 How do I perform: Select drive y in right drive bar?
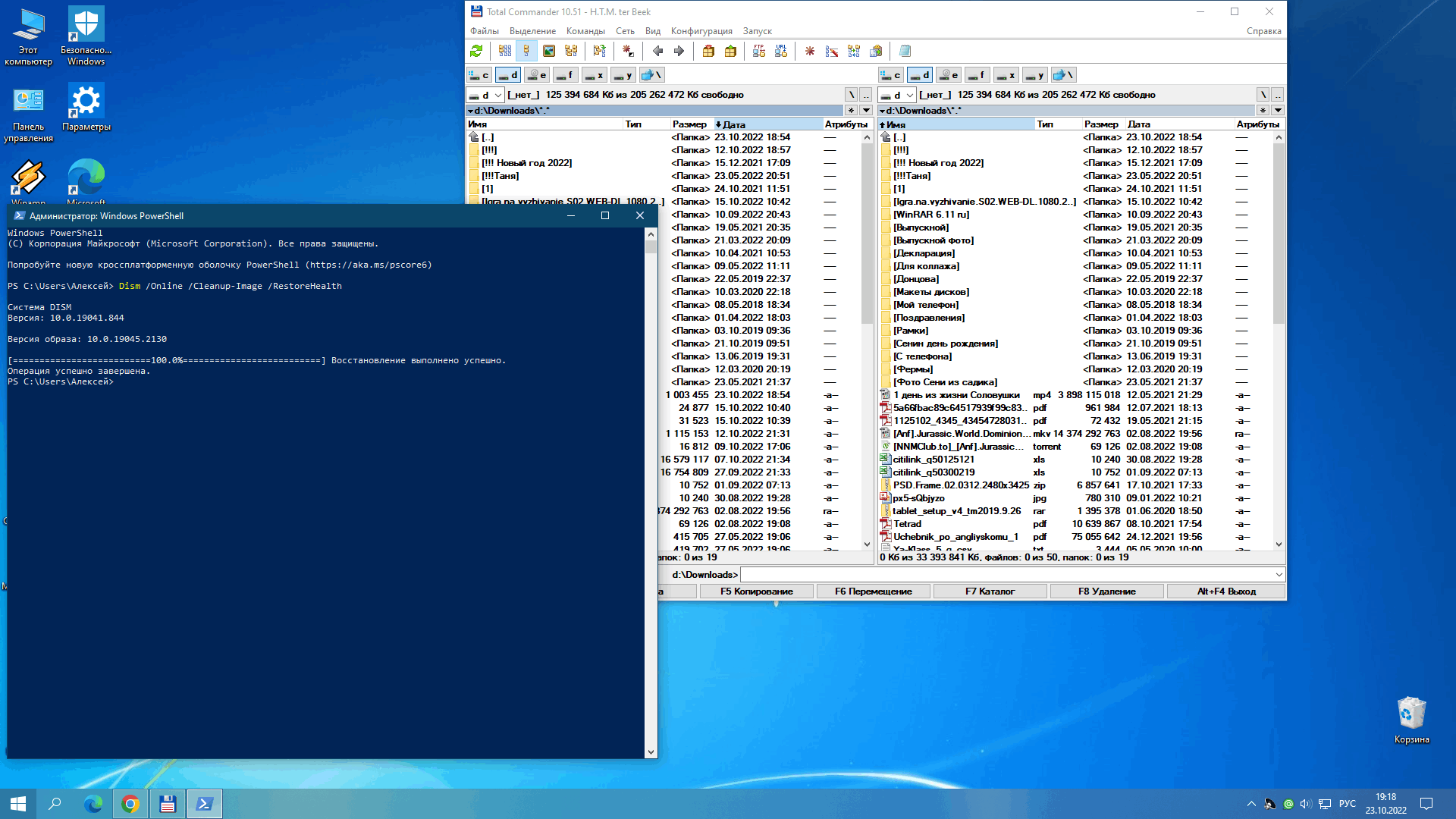tap(1035, 75)
